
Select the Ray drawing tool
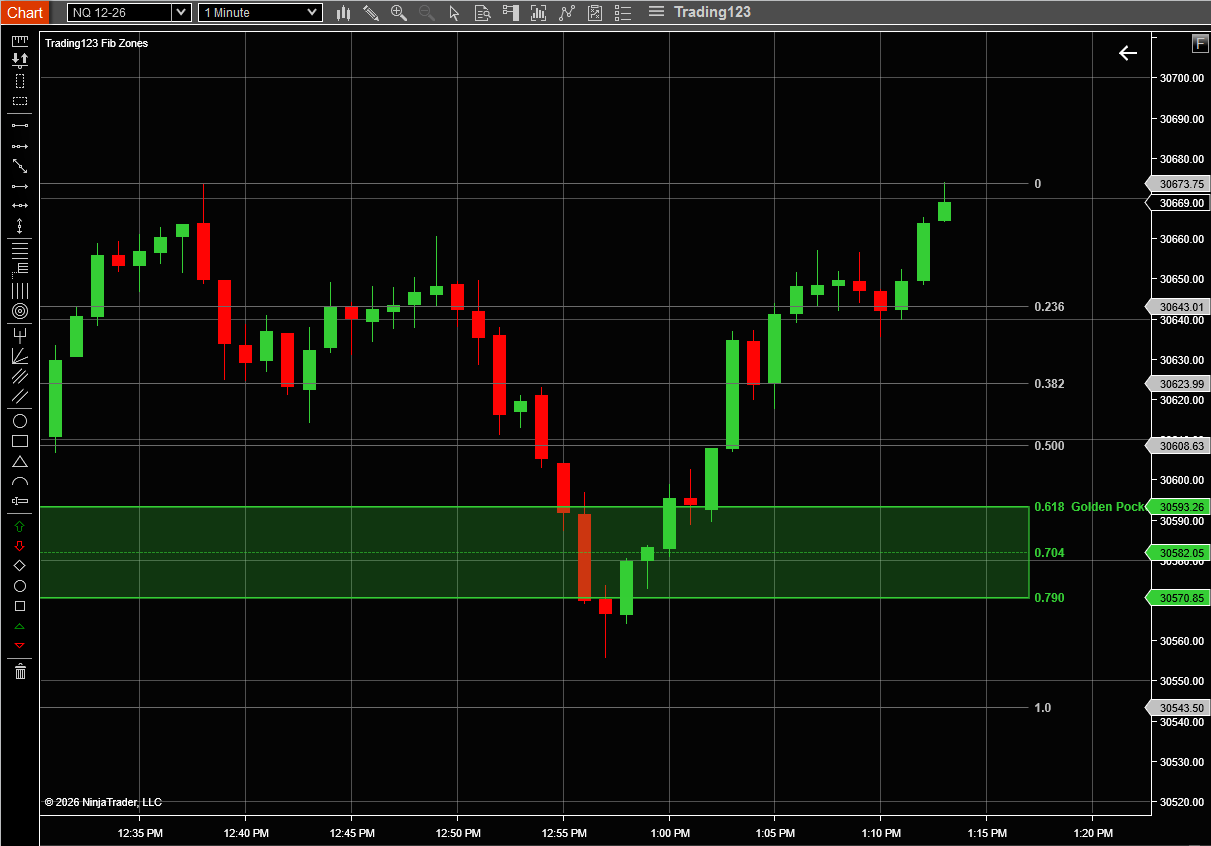click(x=20, y=146)
